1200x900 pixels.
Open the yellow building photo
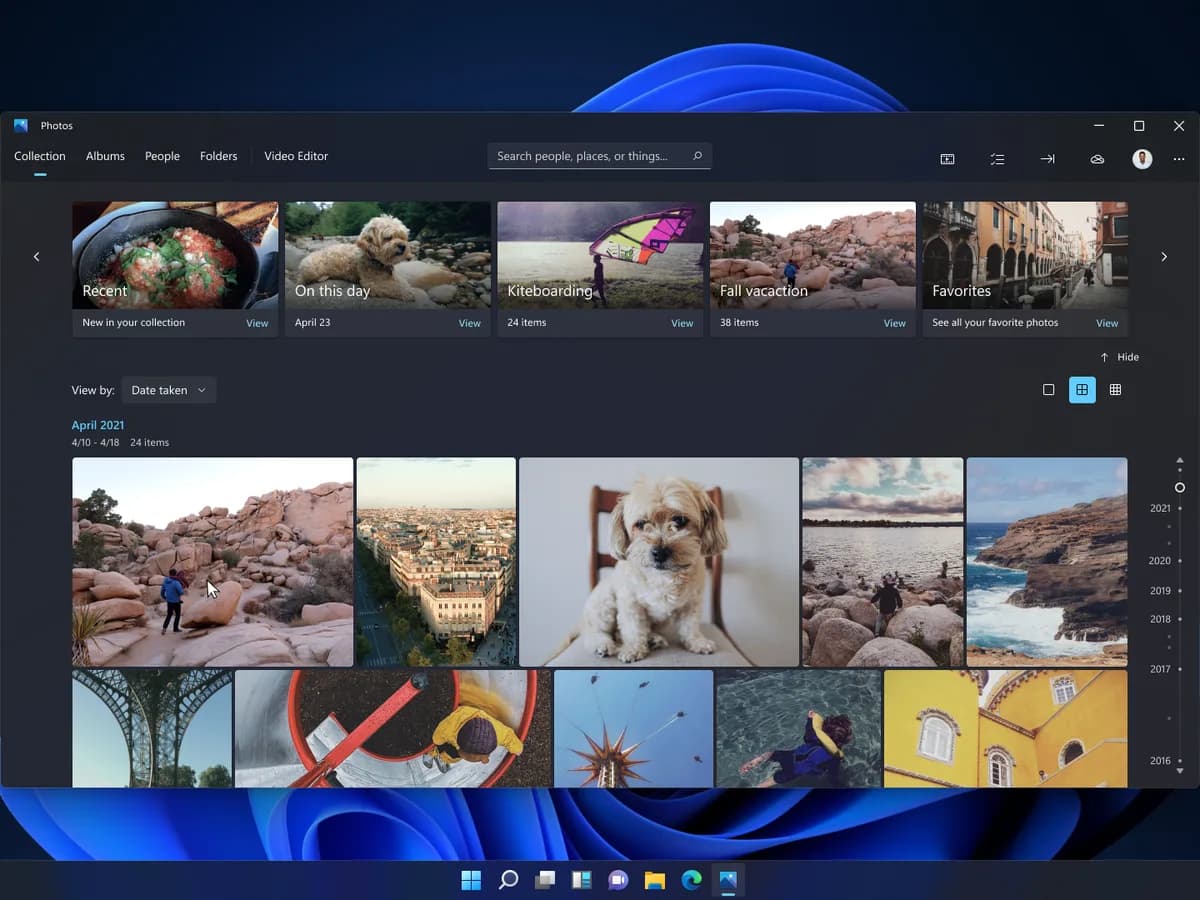point(1006,728)
